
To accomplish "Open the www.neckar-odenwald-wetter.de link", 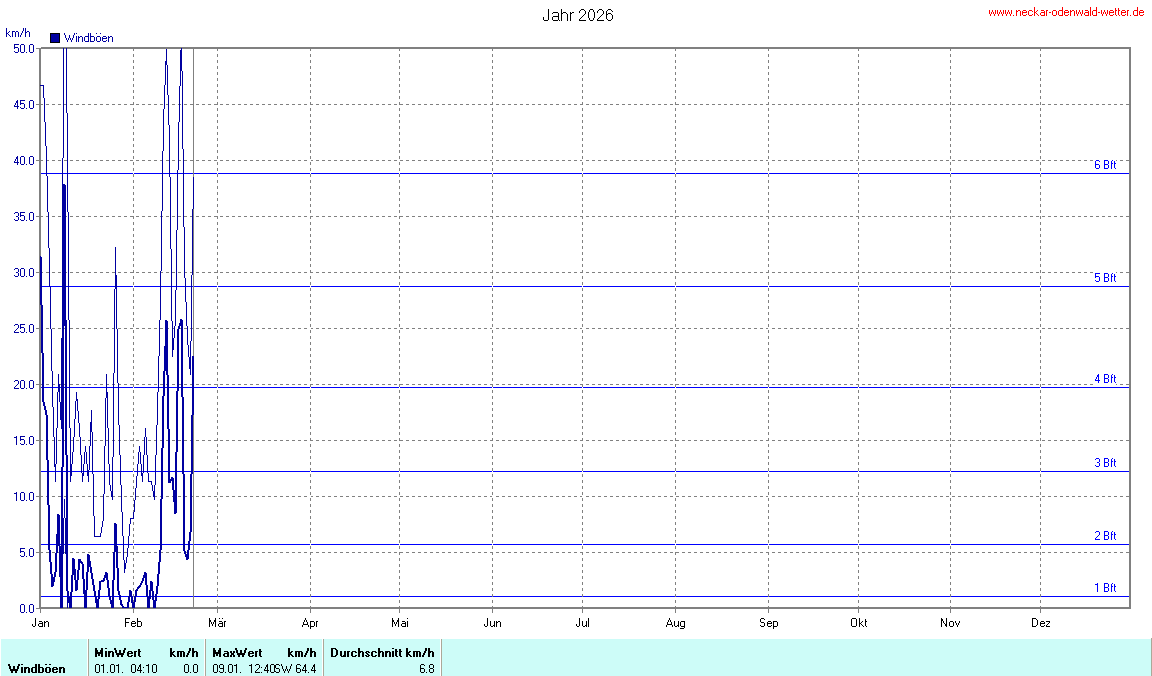I will [1066, 13].
